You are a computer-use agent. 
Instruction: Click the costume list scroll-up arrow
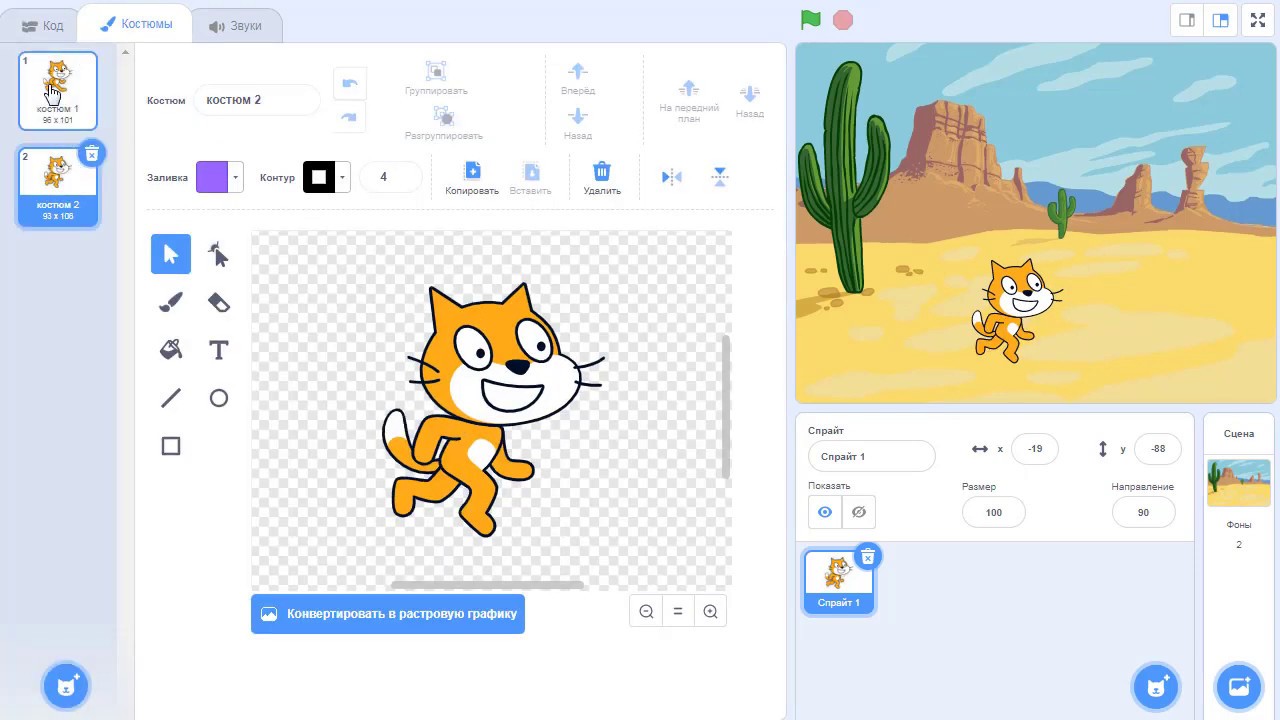(126, 53)
